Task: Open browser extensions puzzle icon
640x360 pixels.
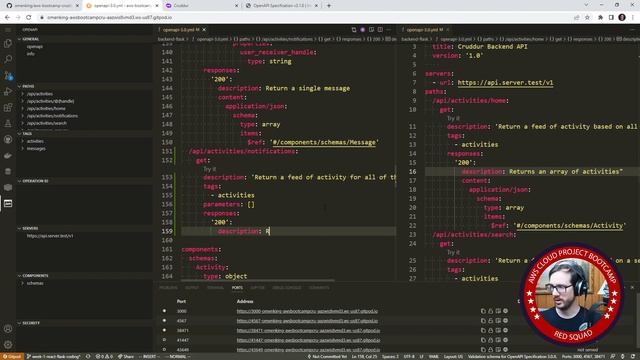Action: [x=600, y=18]
